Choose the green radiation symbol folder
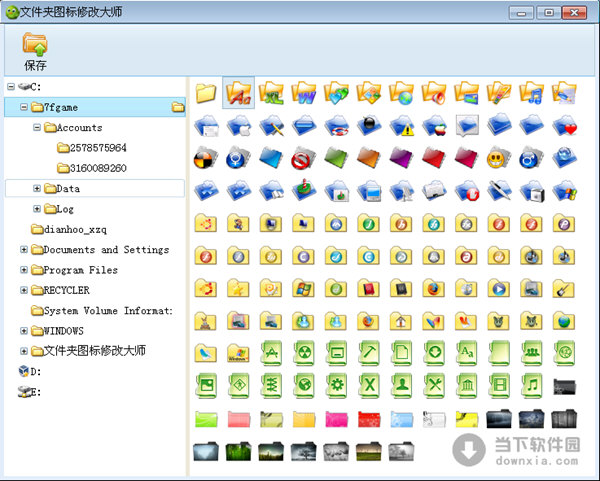The height and width of the screenshot is (481, 600). [303, 353]
